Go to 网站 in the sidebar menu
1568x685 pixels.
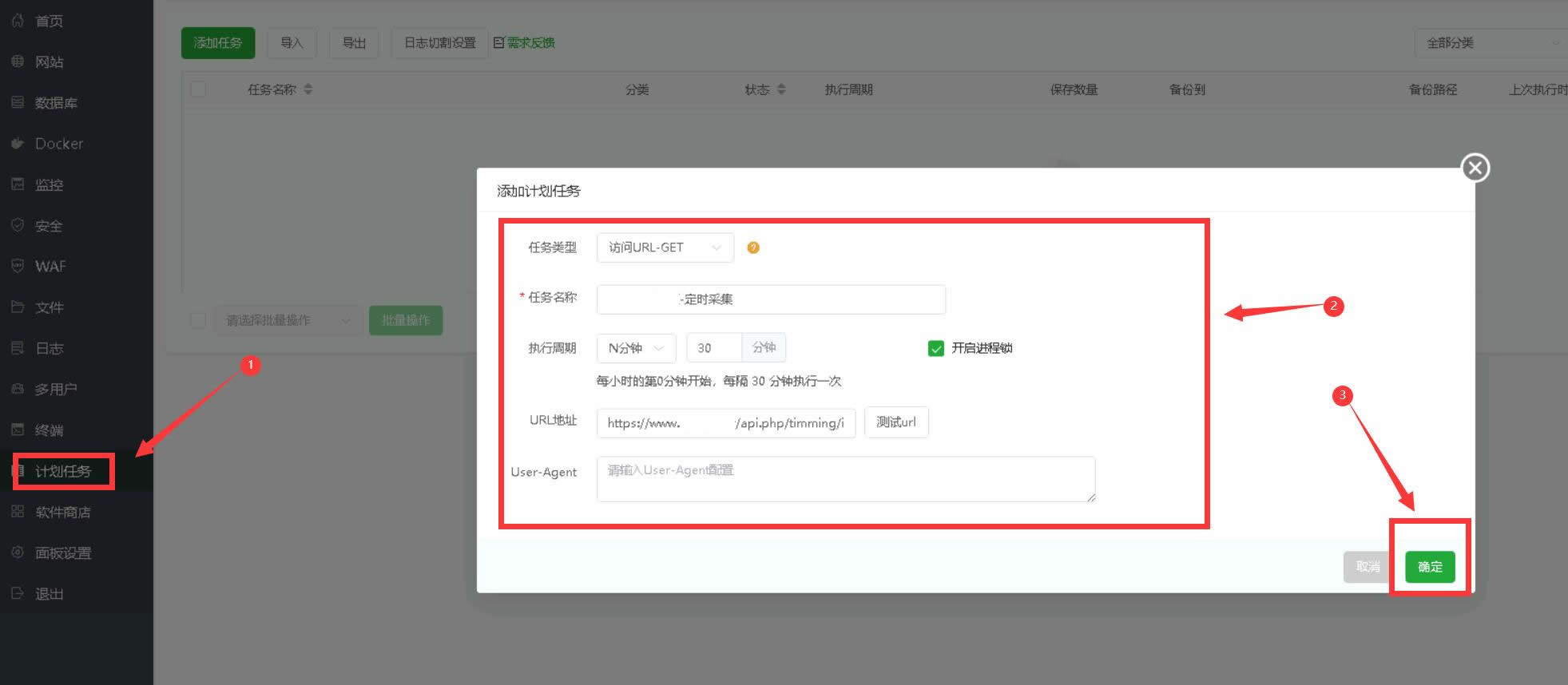click(49, 61)
